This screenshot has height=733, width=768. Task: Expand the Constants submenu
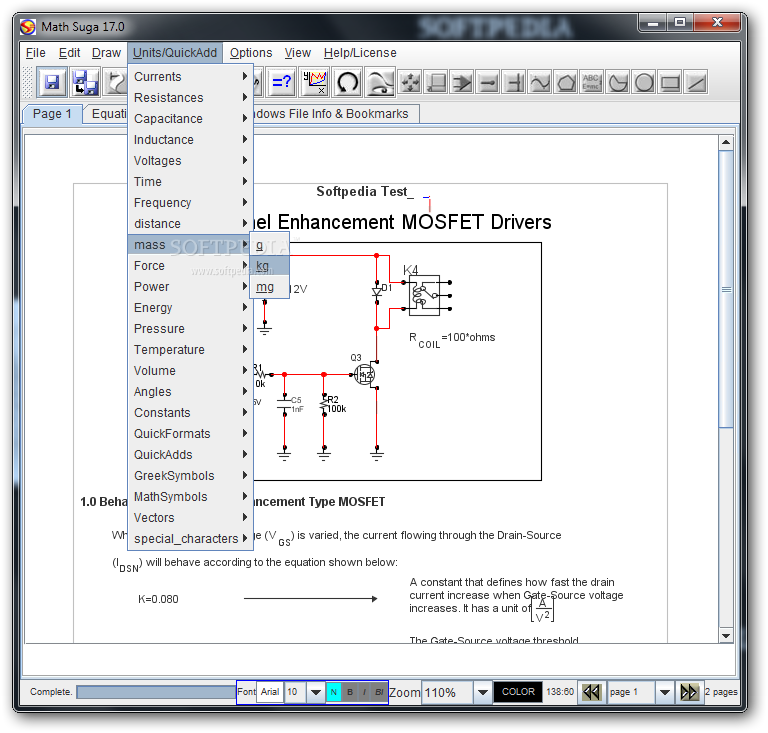point(190,413)
